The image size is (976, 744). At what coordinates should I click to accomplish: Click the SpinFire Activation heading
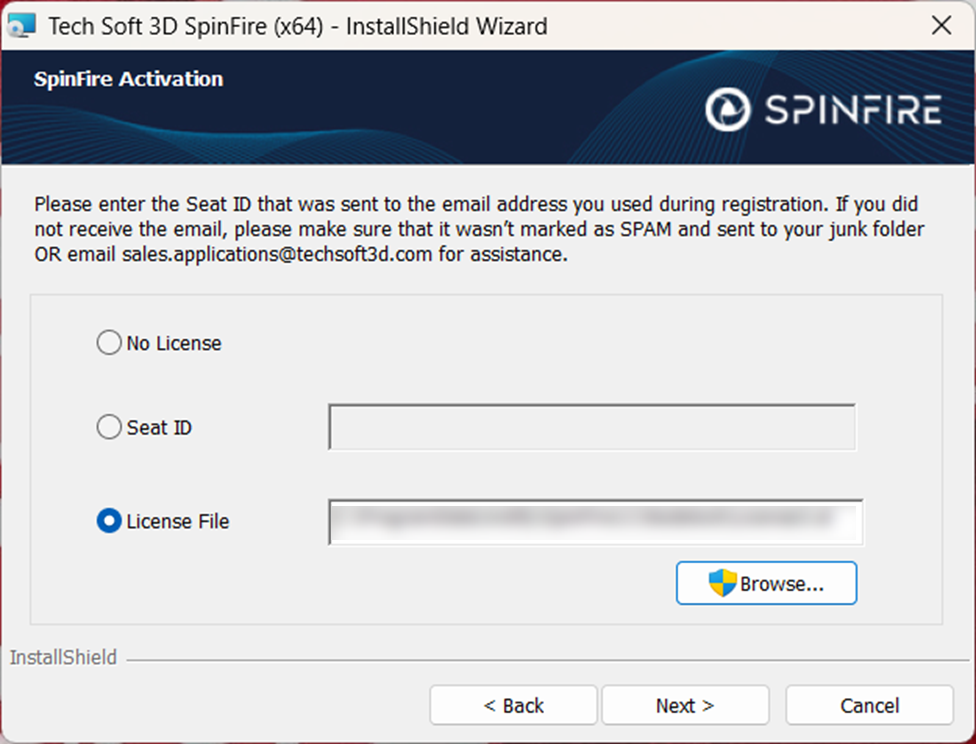(x=128, y=80)
